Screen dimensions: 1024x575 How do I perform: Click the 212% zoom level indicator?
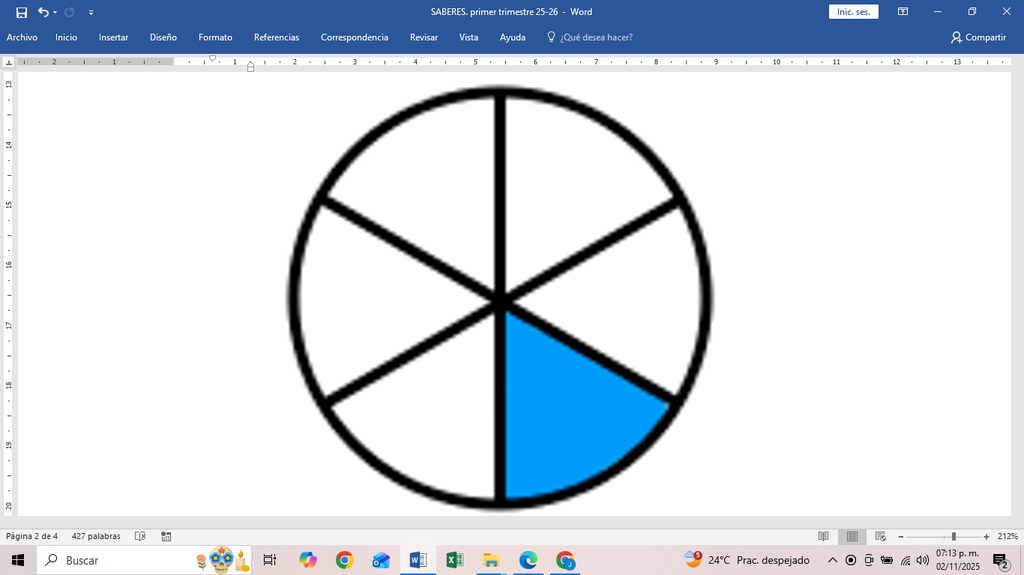point(1008,536)
